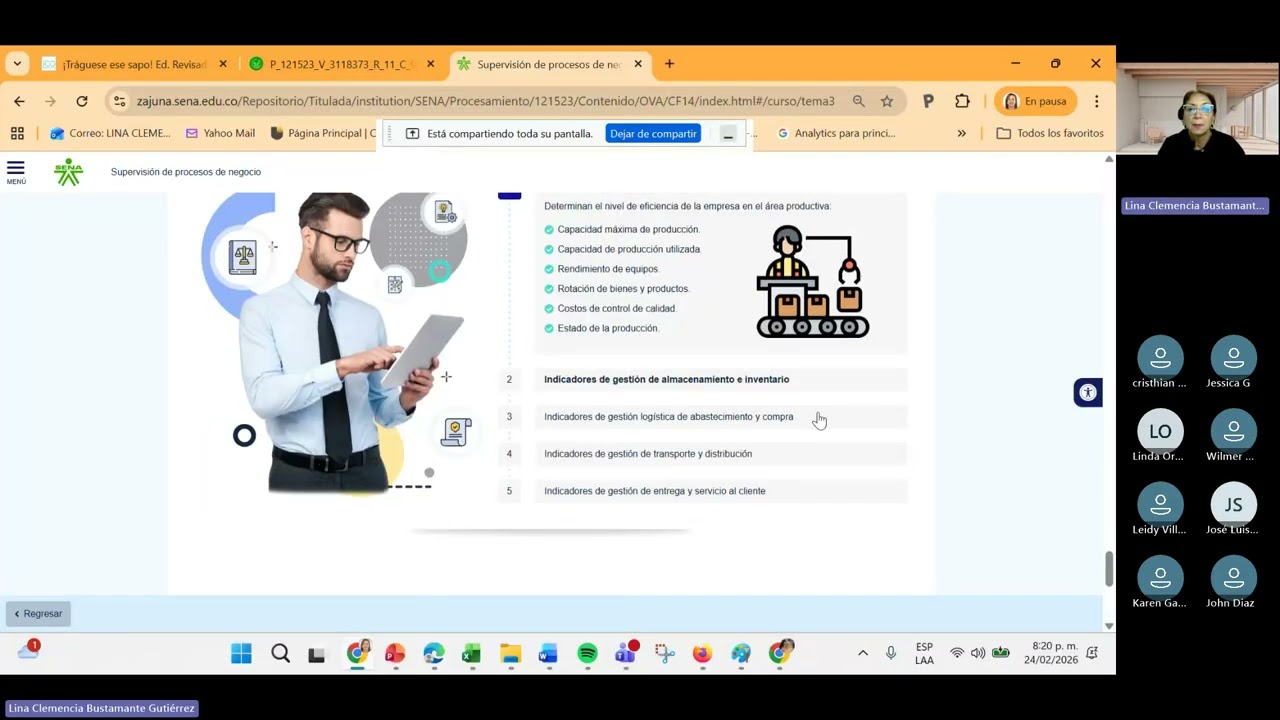Bookmark this page with the star
The width and height of the screenshot is (1280, 720).
887,101
